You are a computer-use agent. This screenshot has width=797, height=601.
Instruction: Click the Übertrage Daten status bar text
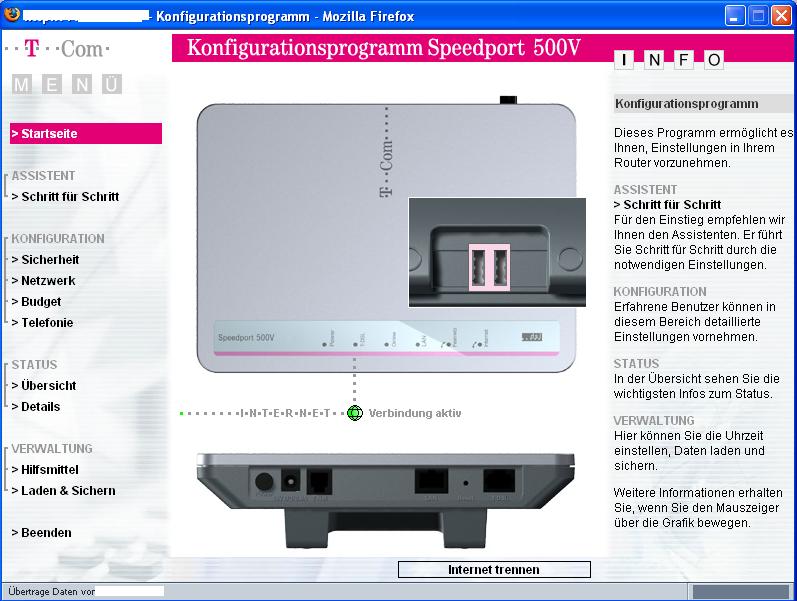click(51, 591)
